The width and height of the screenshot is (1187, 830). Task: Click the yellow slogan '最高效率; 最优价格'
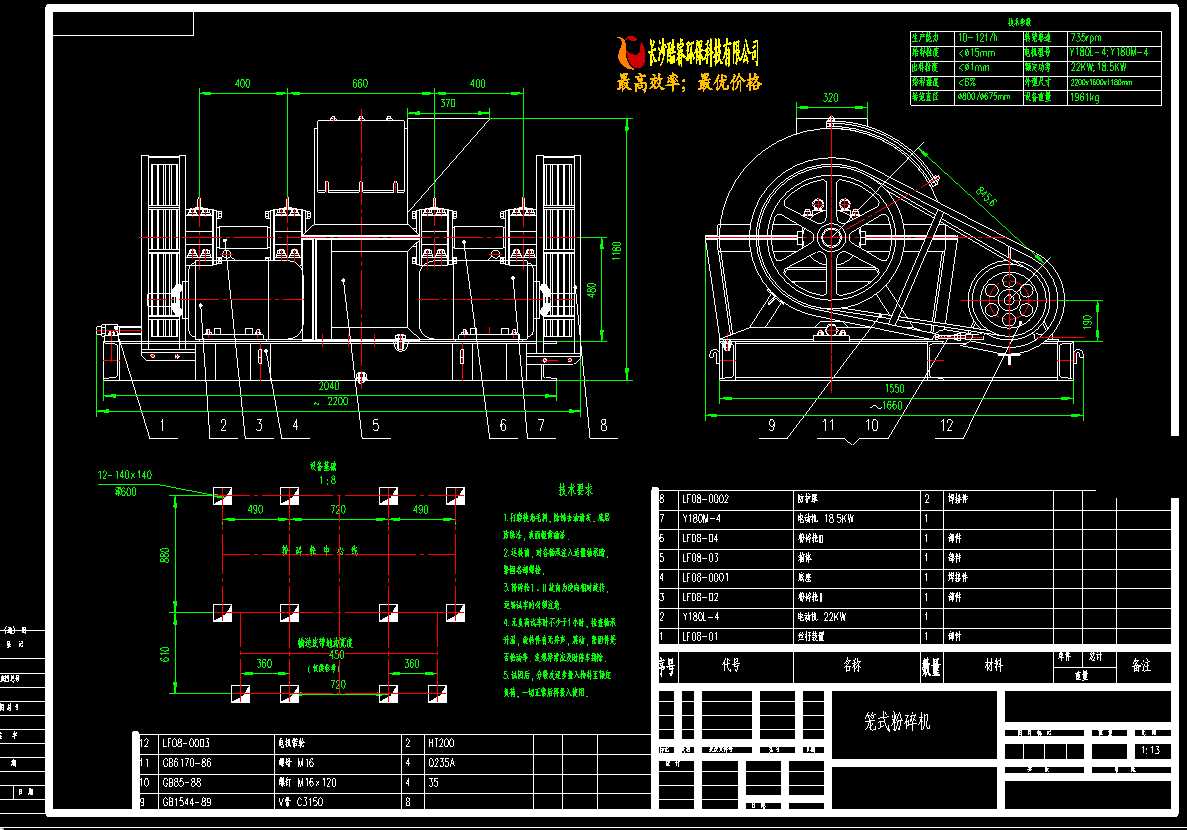point(689,82)
